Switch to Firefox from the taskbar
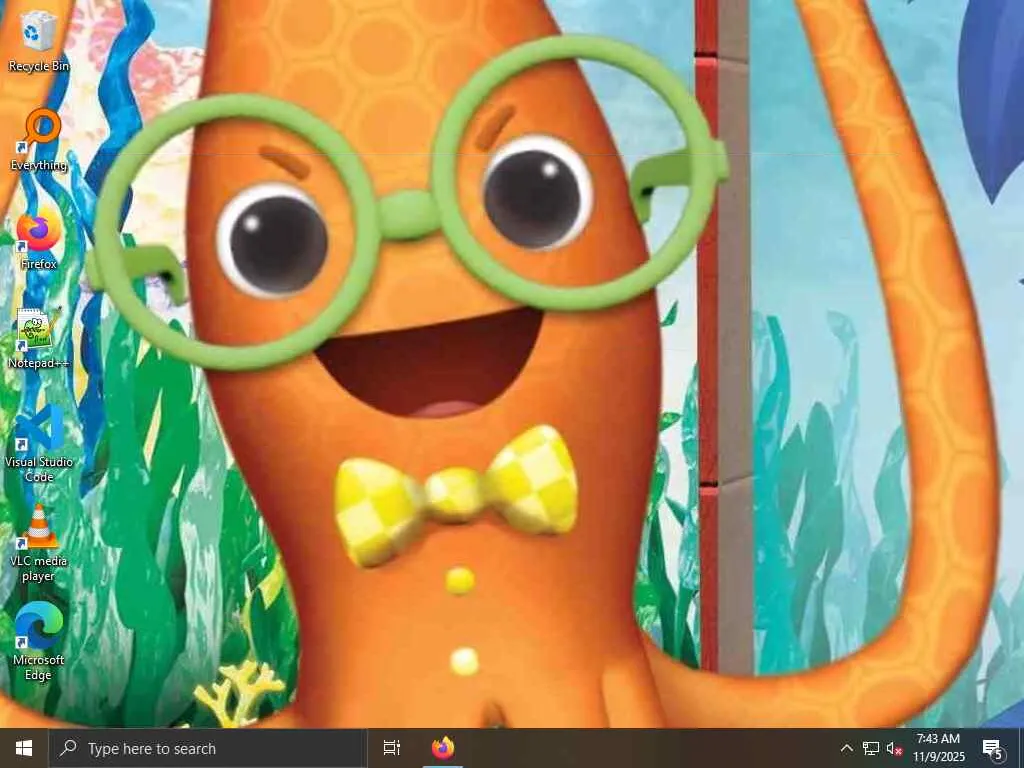Screen dimensions: 1024x768 point(443,748)
